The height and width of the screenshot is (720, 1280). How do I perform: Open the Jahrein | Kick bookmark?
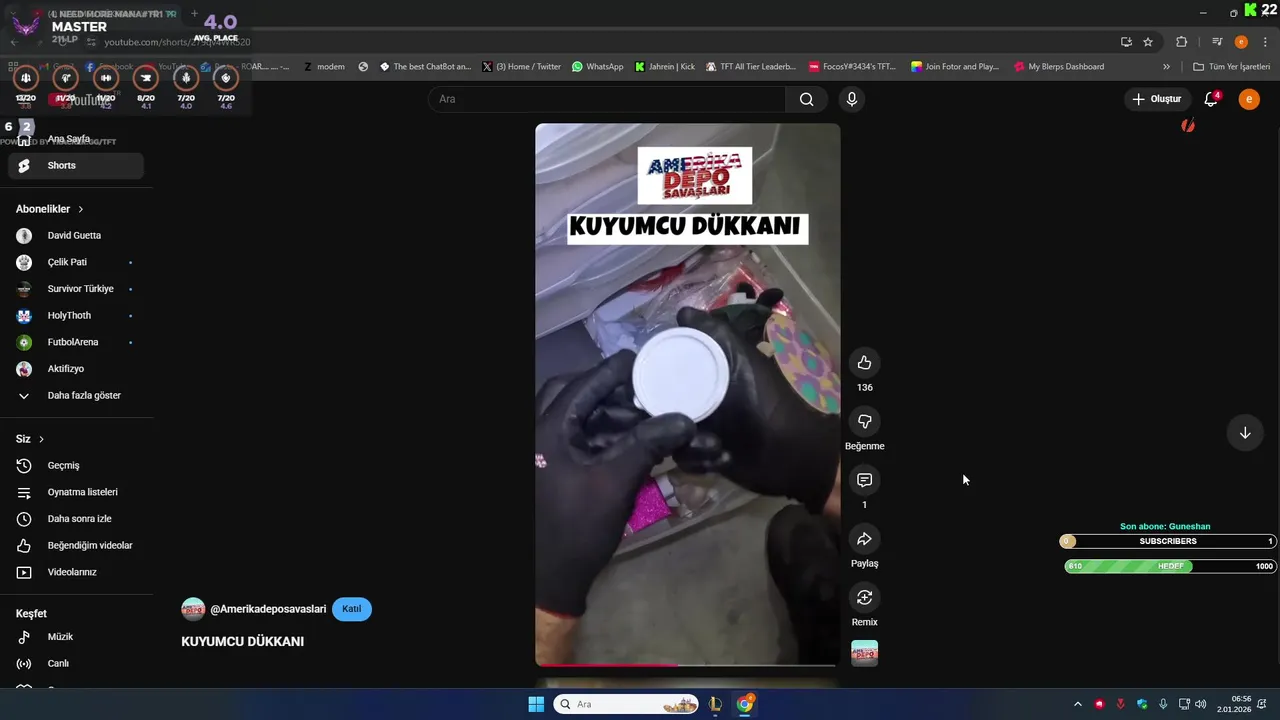tap(664, 67)
